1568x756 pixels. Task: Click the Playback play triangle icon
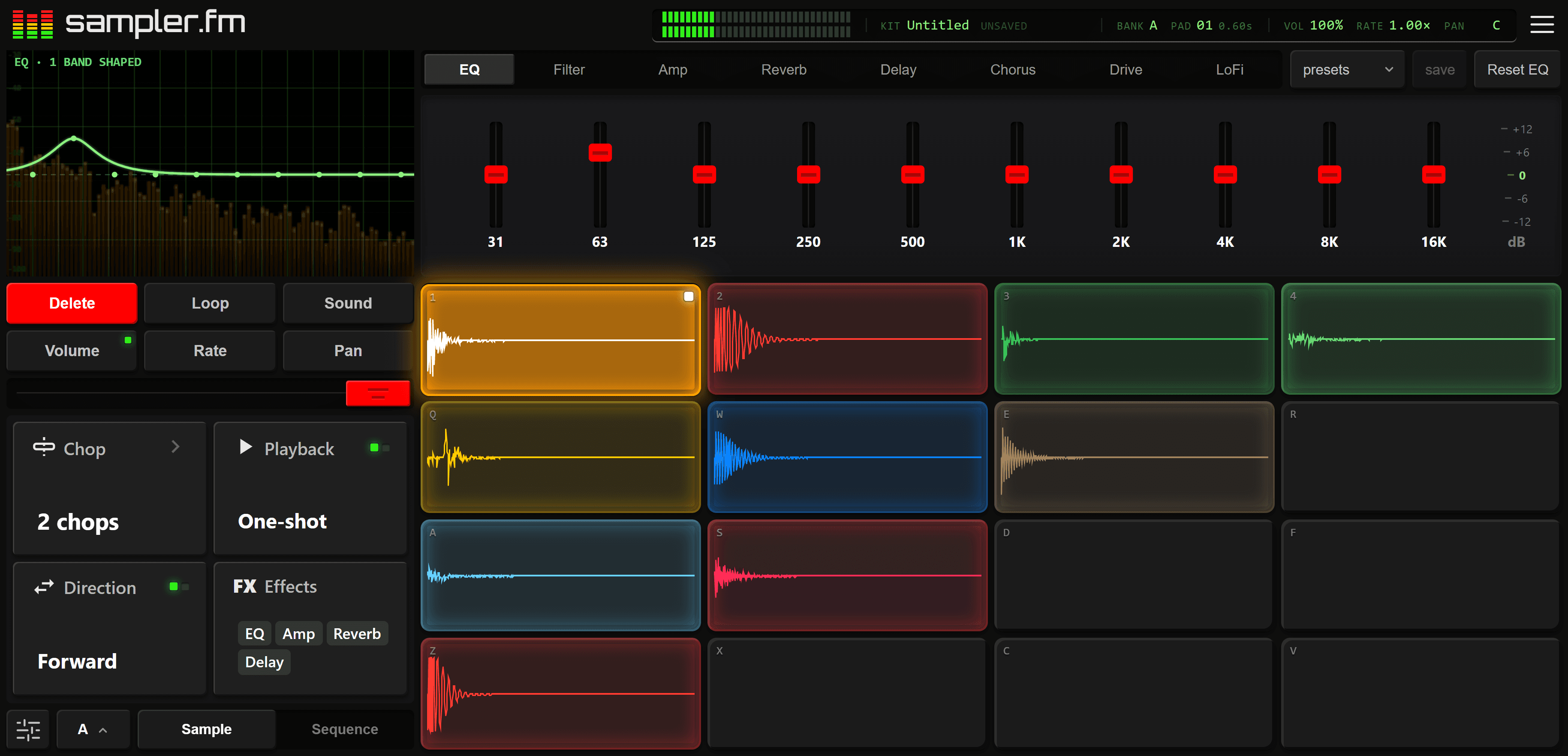tap(246, 447)
